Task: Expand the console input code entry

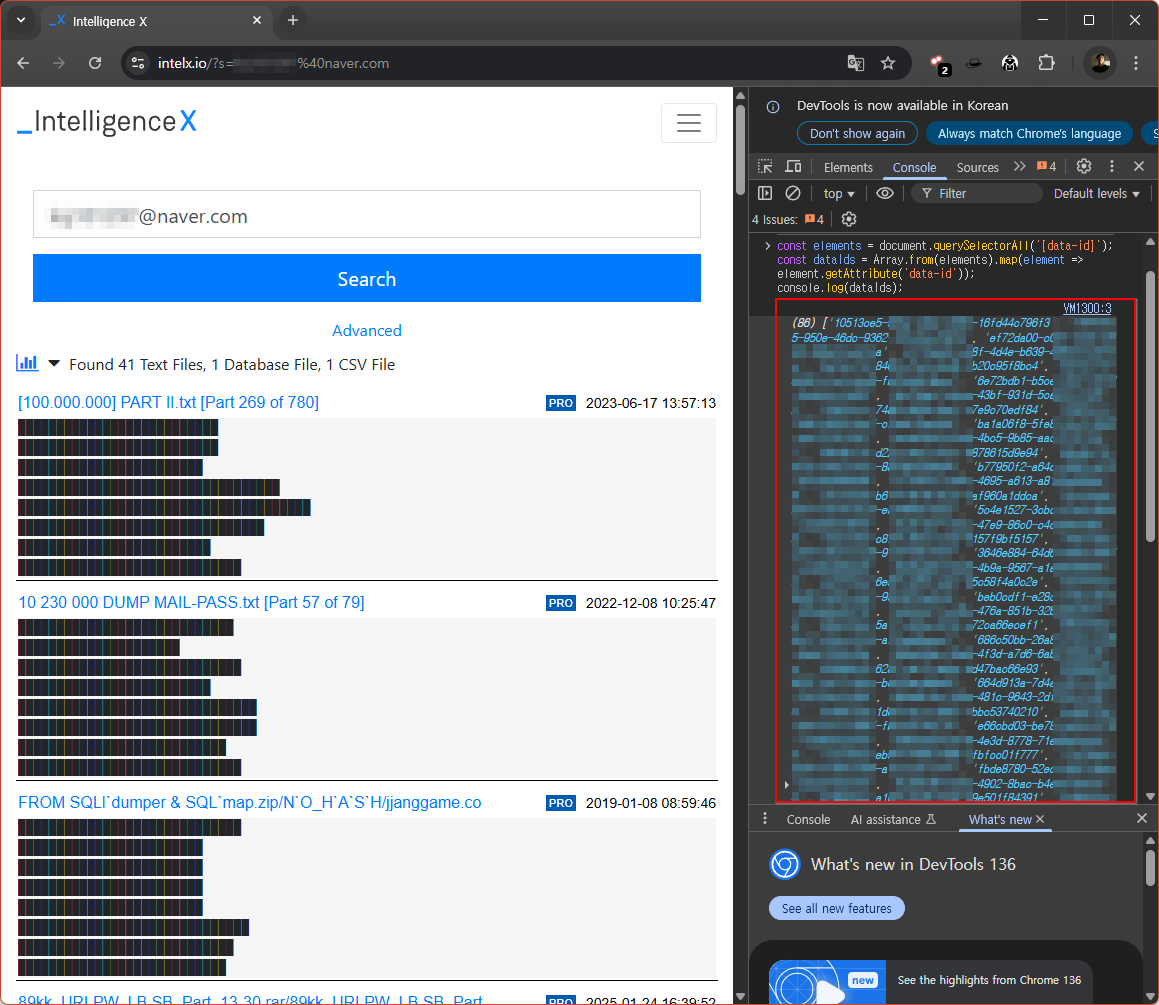Action: coord(767,246)
